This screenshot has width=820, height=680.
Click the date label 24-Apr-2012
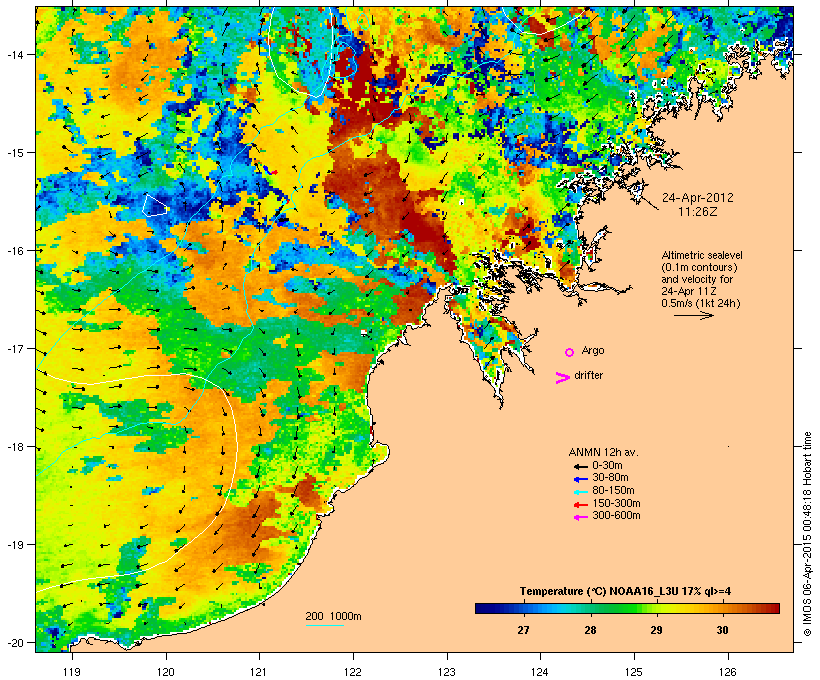698,198
